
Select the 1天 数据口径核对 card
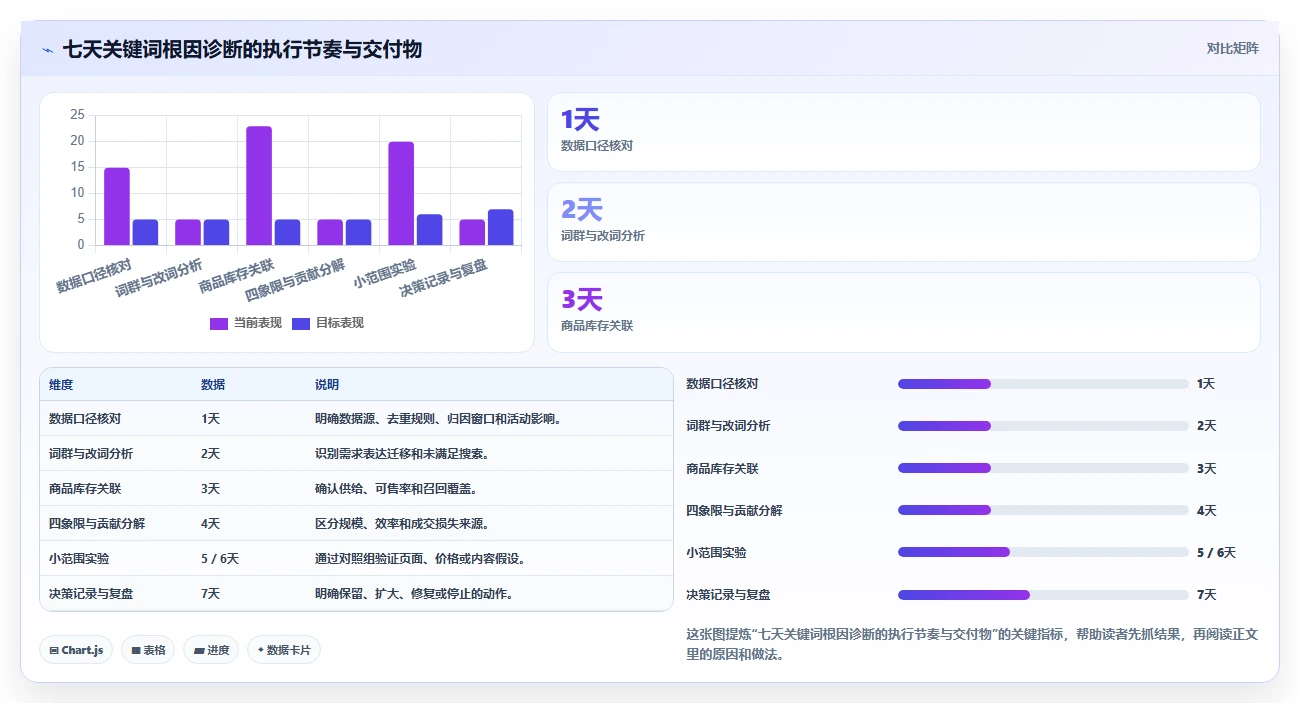point(904,132)
